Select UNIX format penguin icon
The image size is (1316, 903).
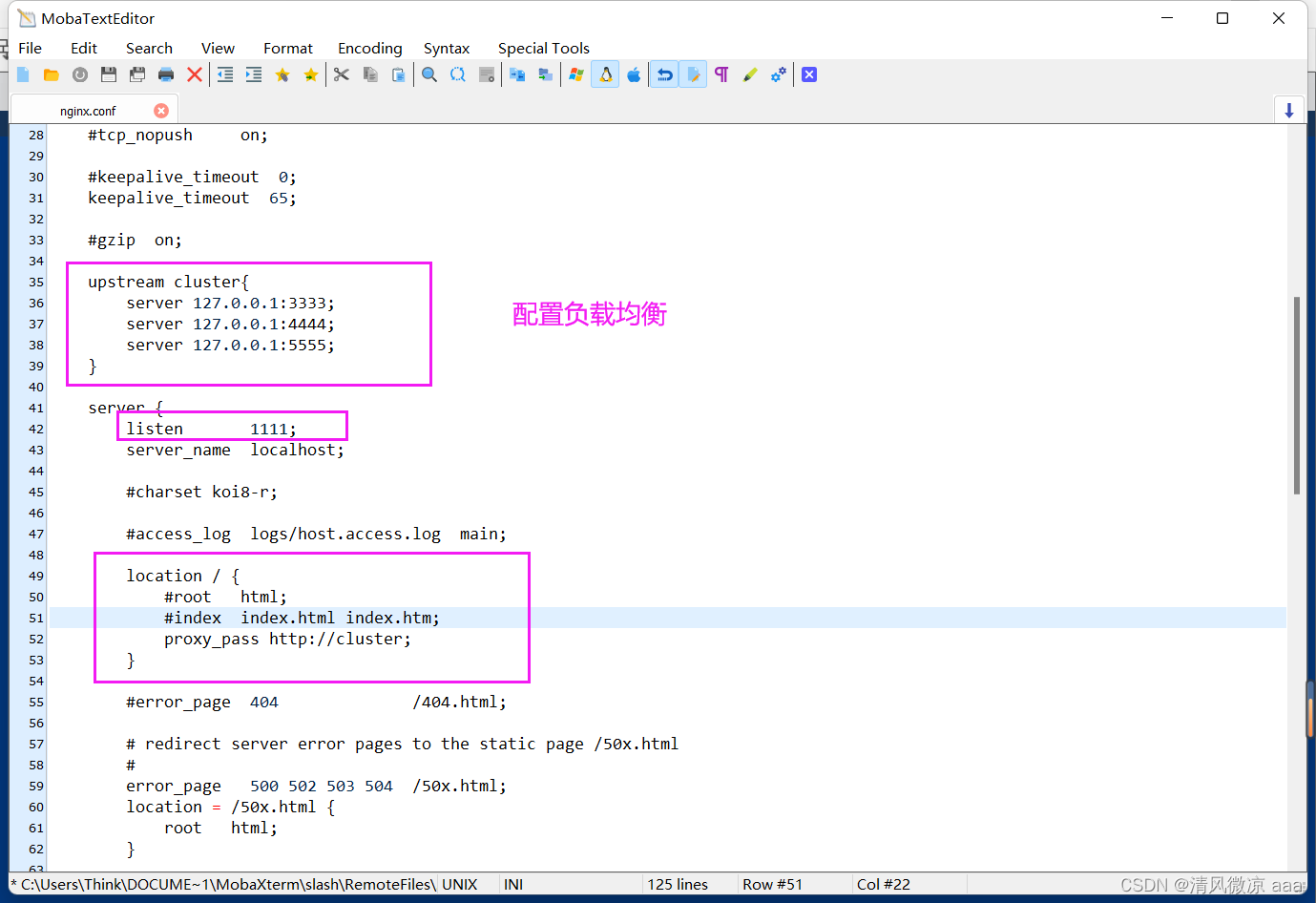pos(605,74)
